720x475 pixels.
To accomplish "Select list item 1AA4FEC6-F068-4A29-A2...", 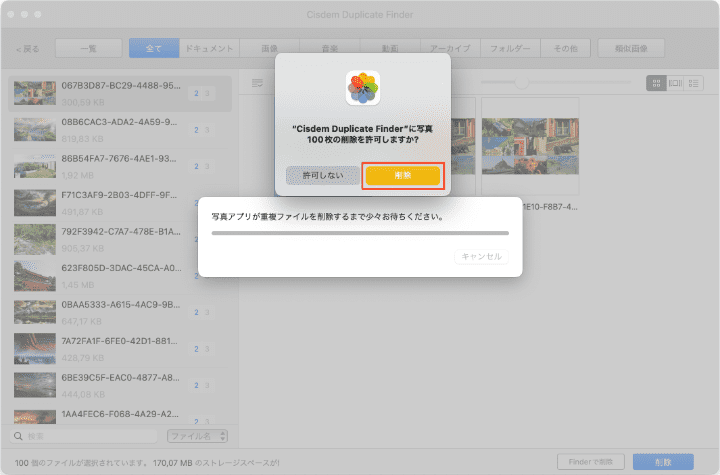I will coord(120,416).
